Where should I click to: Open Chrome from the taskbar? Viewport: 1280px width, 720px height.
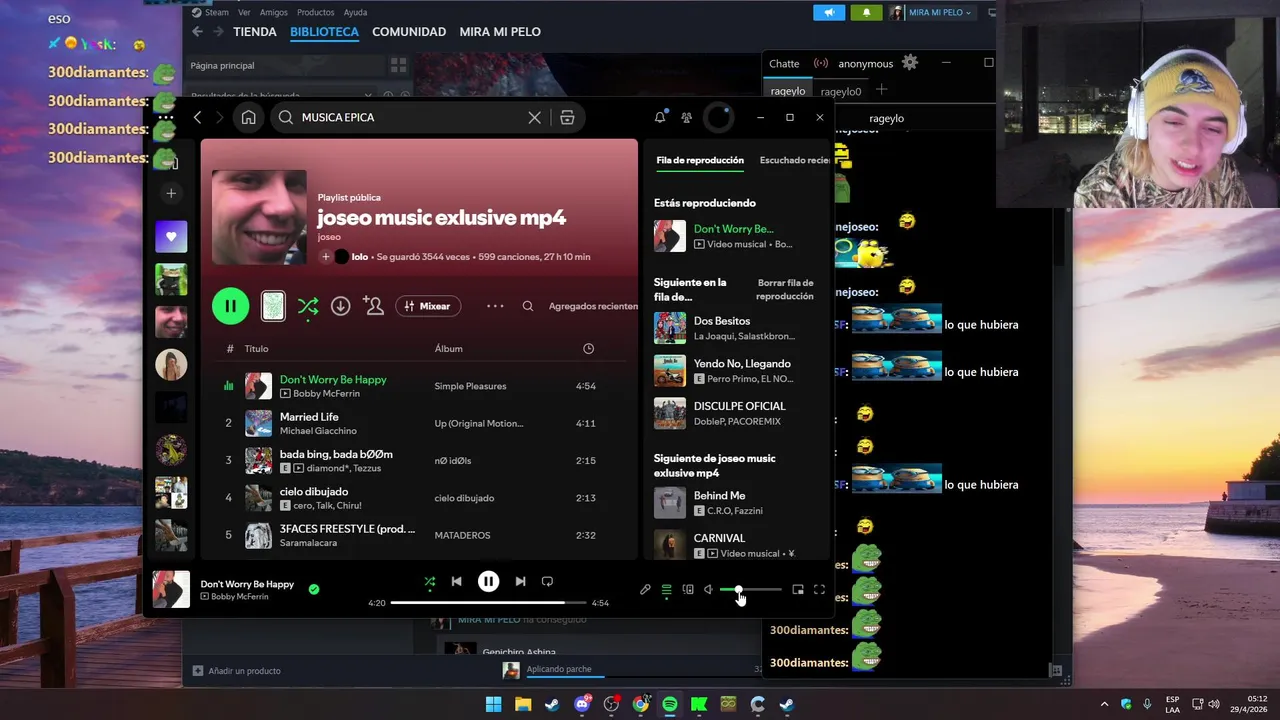[641, 704]
